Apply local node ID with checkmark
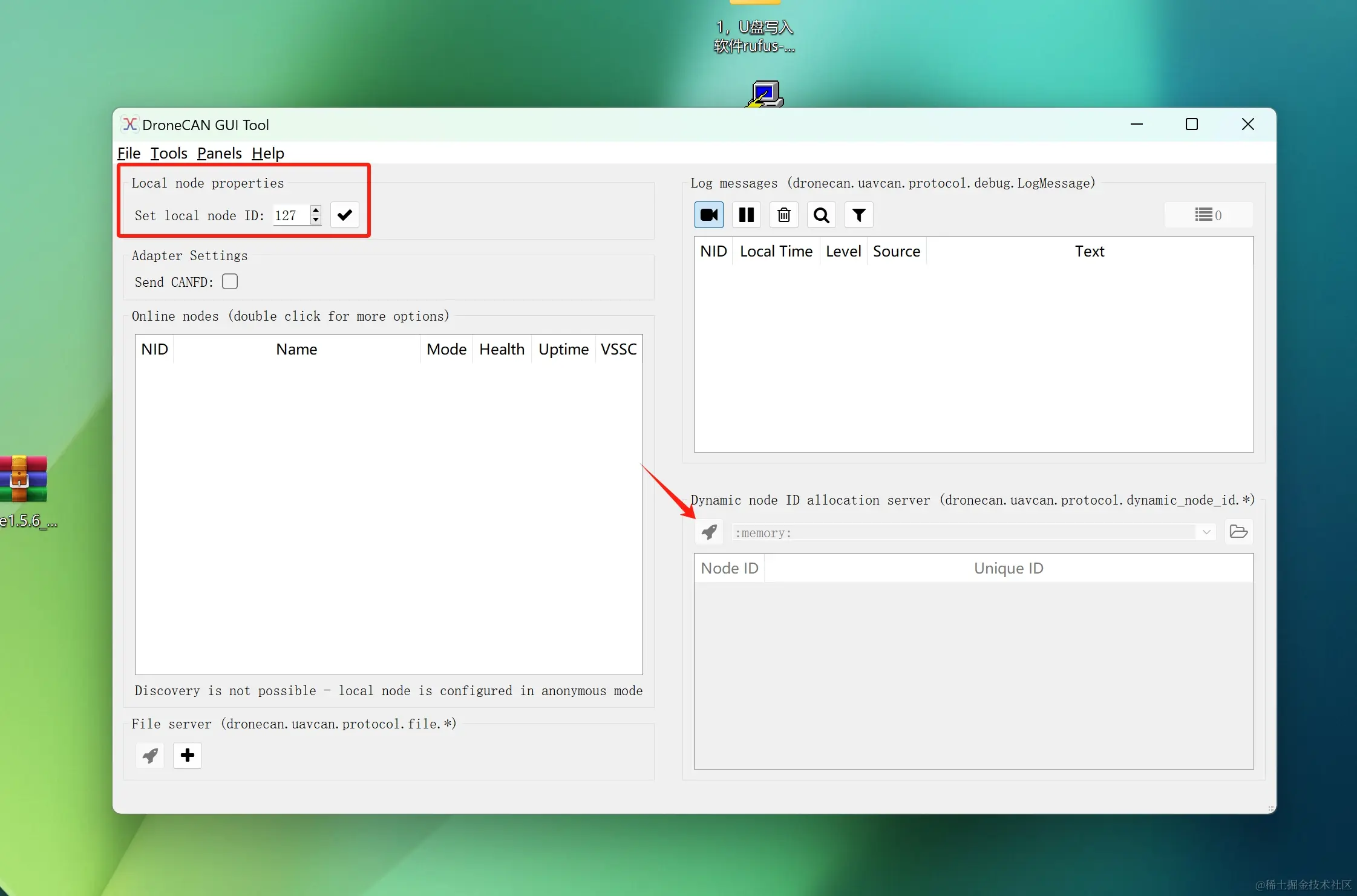The width and height of the screenshot is (1357, 896). (x=345, y=215)
